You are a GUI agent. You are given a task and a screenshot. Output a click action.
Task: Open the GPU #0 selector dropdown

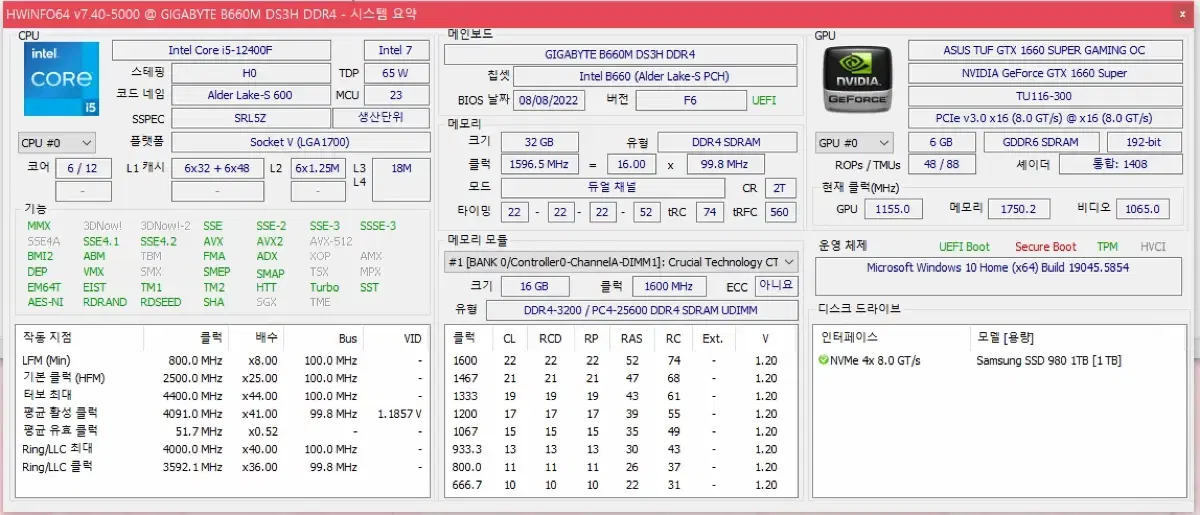(x=854, y=143)
